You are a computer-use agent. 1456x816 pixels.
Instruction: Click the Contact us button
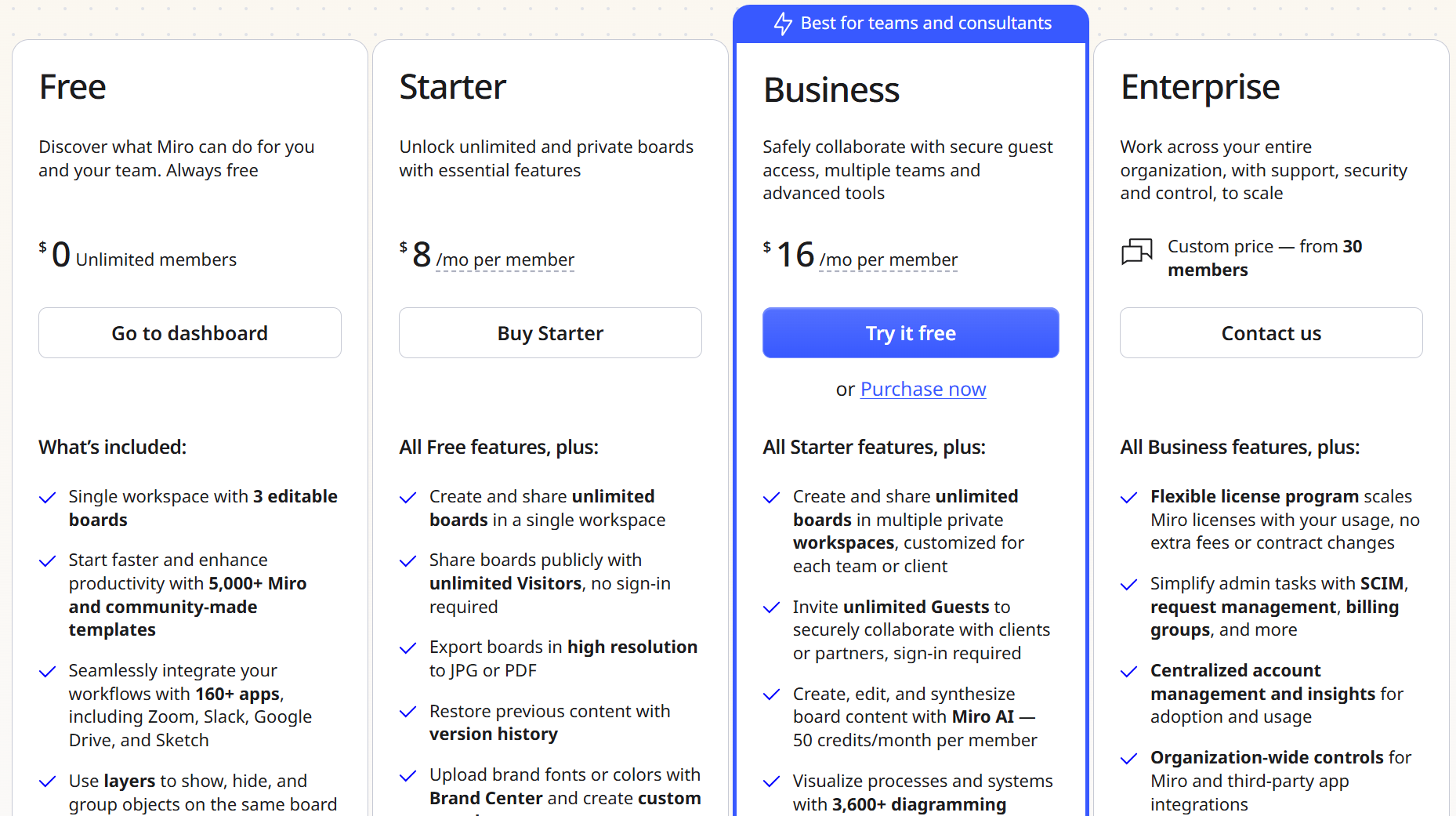[x=1271, y=333]
